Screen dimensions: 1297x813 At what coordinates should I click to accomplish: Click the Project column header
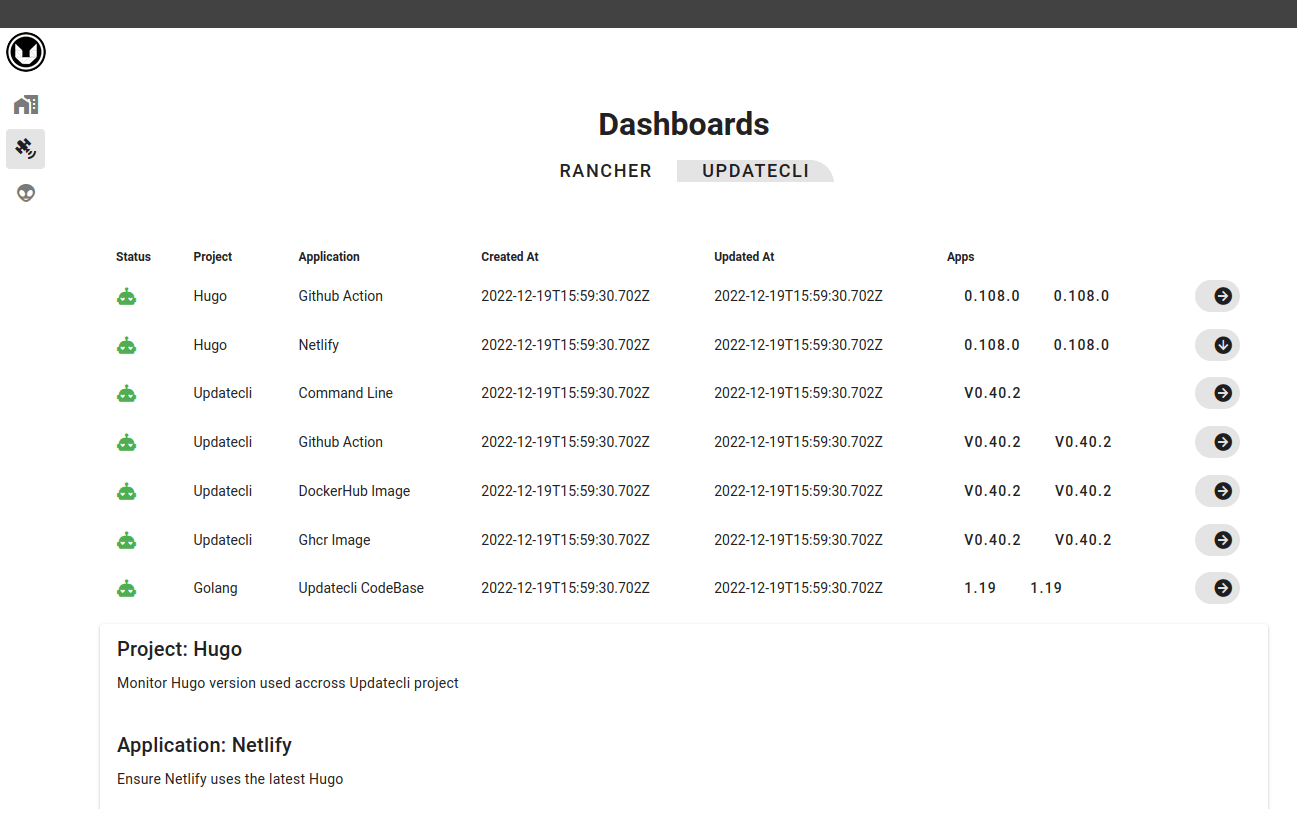click(x=212, y=257)
